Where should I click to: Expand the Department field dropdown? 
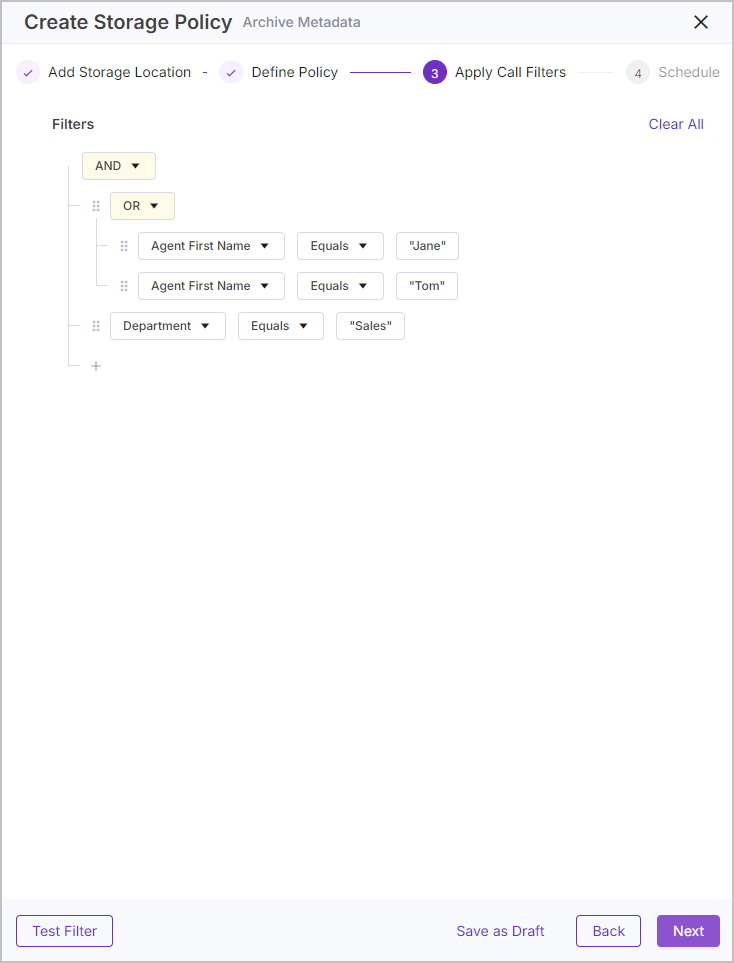click(168, 326)
